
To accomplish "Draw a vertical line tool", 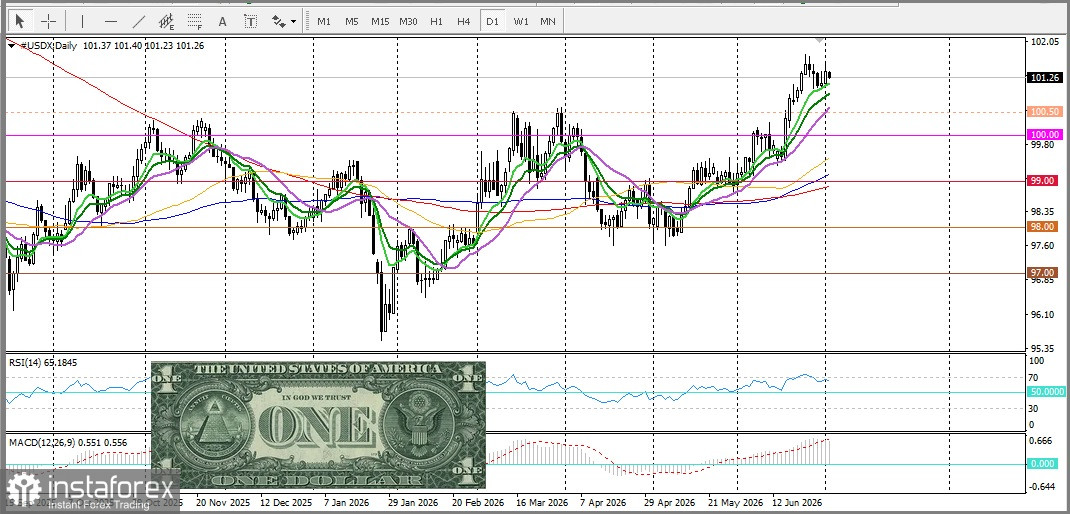I will tap(82, 21).
